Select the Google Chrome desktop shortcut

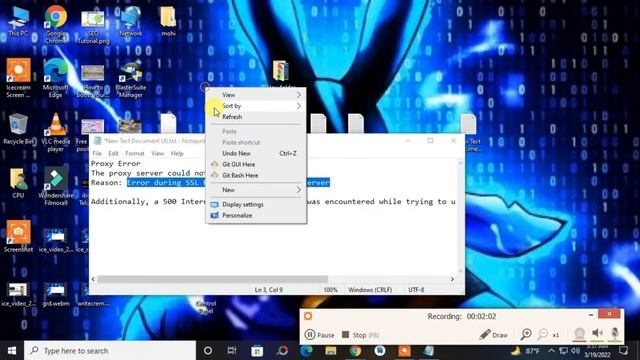[56, 24]
